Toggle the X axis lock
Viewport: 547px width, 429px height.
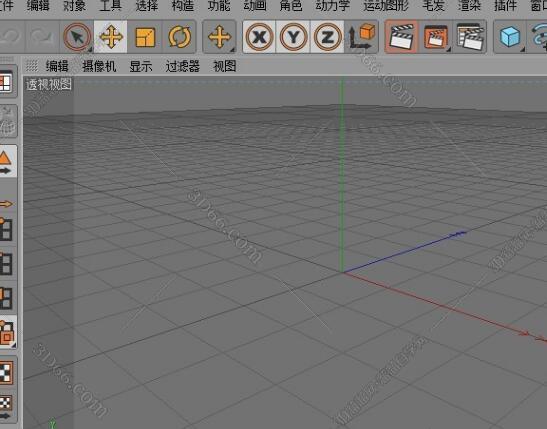tap(259, 37)
